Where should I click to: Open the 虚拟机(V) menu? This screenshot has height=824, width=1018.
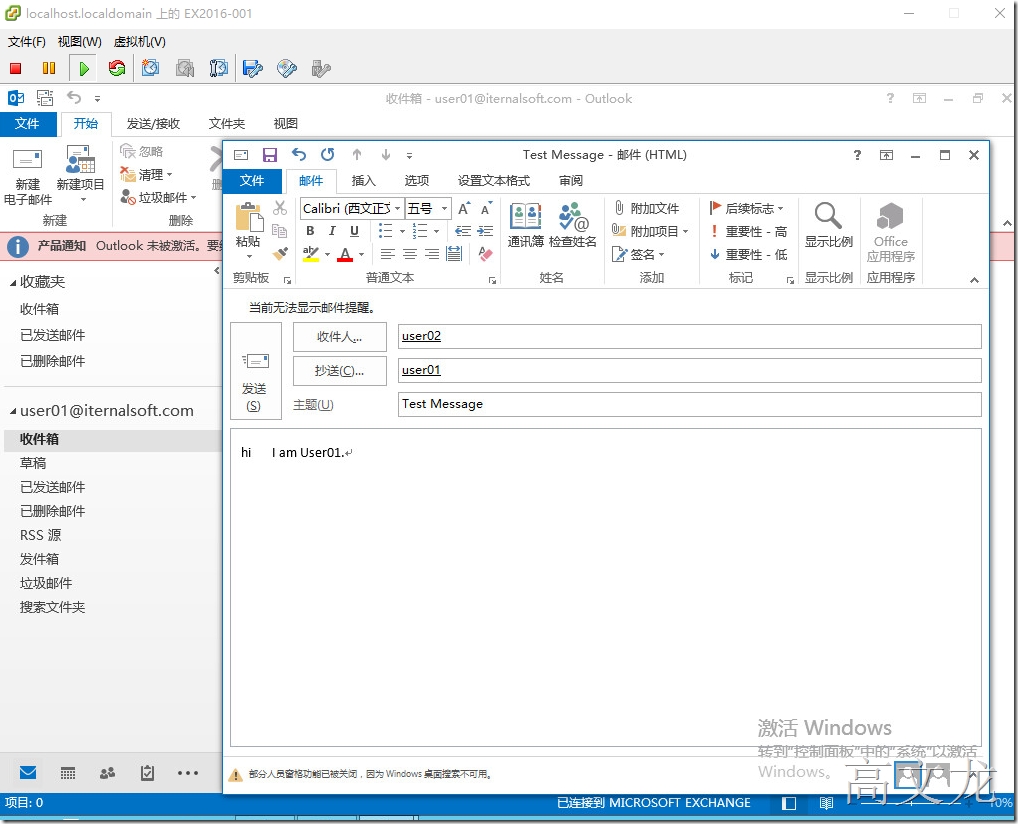coord(140,42)
